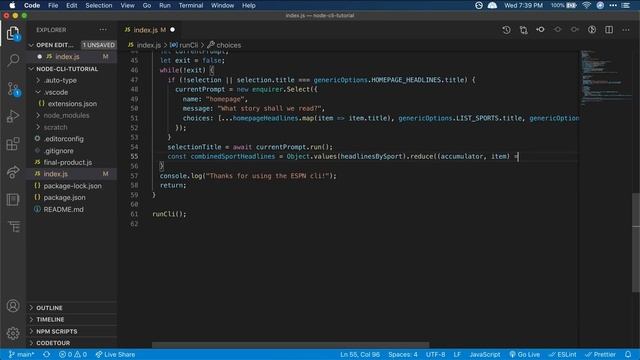This screenshot has height=360, width=640.
Task: Go to line via Ln 55, Col 96
Action: 360,354
